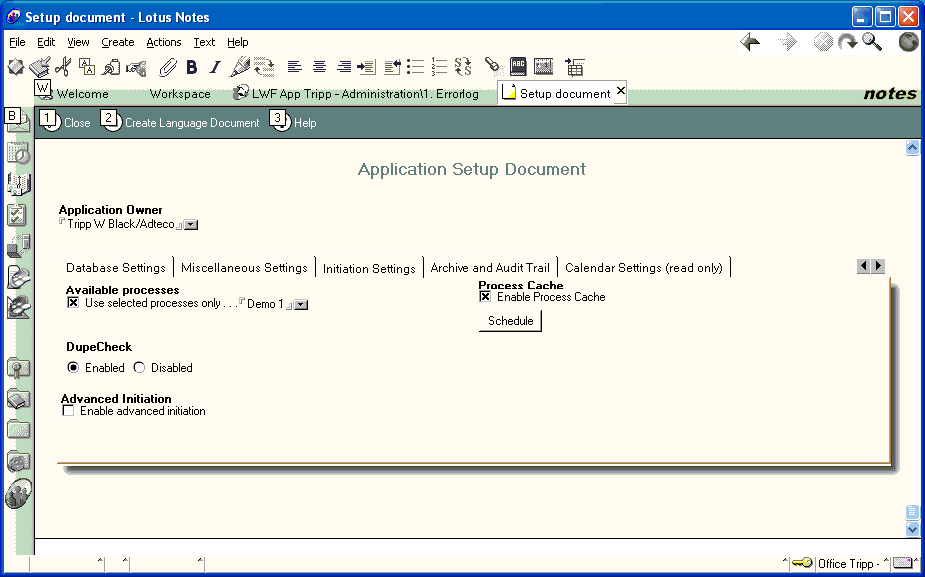Screen dimensions: 925x577
Task: Toggle bold text formatting
Action: pos(191,67)
